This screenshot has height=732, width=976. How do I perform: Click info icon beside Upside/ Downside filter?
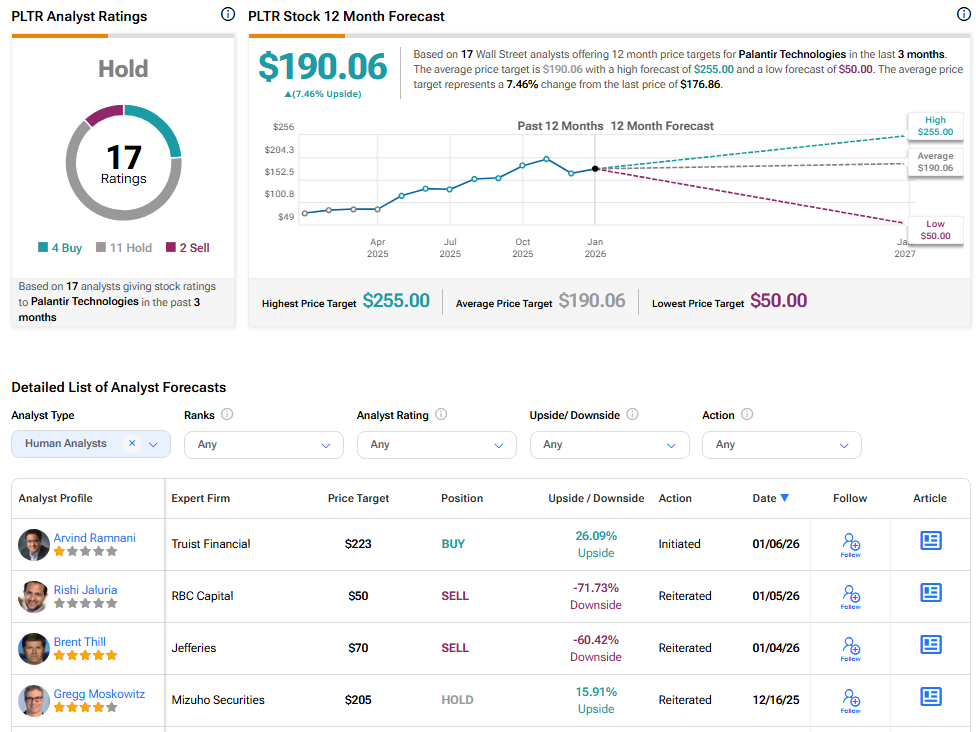click(632, 415)
